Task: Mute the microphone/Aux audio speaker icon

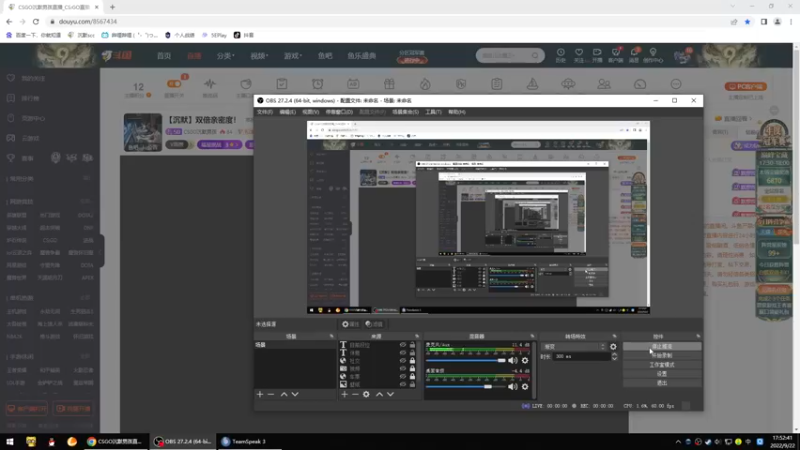Action: (x=513, y=360)
